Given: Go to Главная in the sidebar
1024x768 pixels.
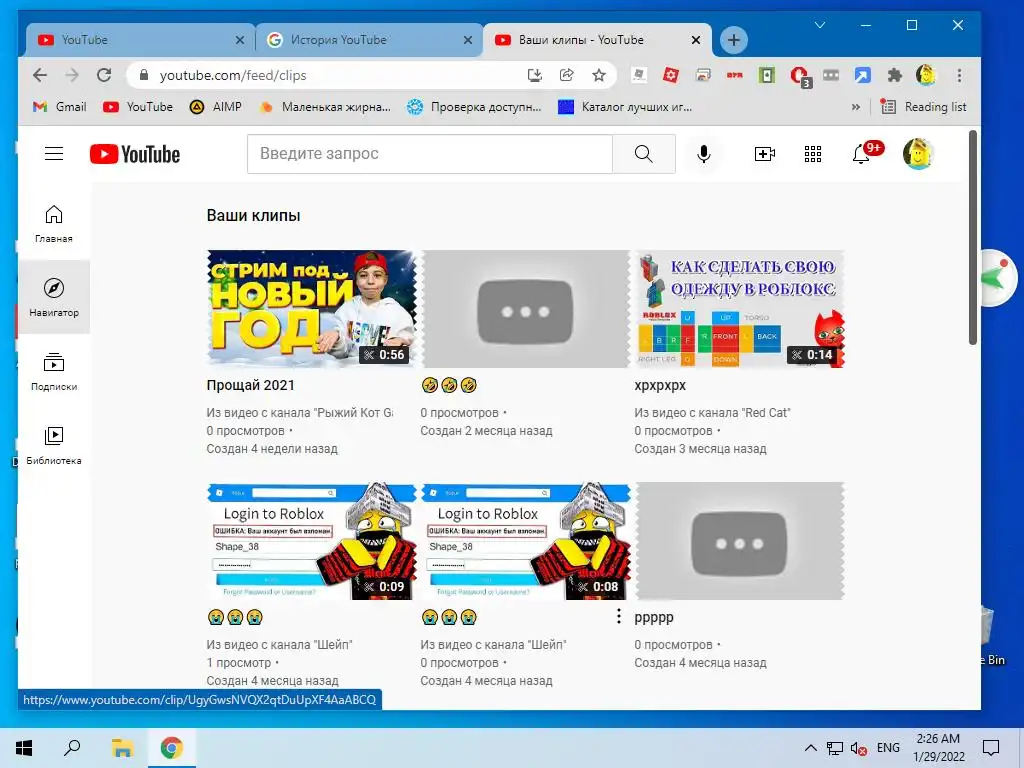Looking at the screenshot, I should click(x=54, y=224).
